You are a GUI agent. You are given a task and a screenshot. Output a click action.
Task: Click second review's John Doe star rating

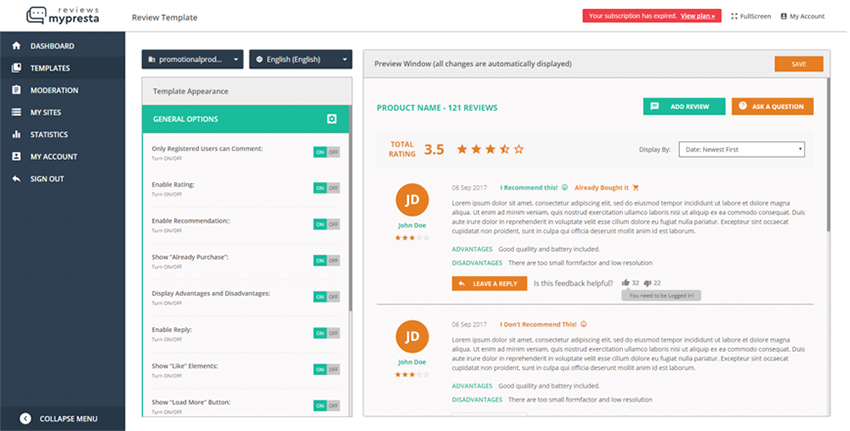(x=412, y=374)
